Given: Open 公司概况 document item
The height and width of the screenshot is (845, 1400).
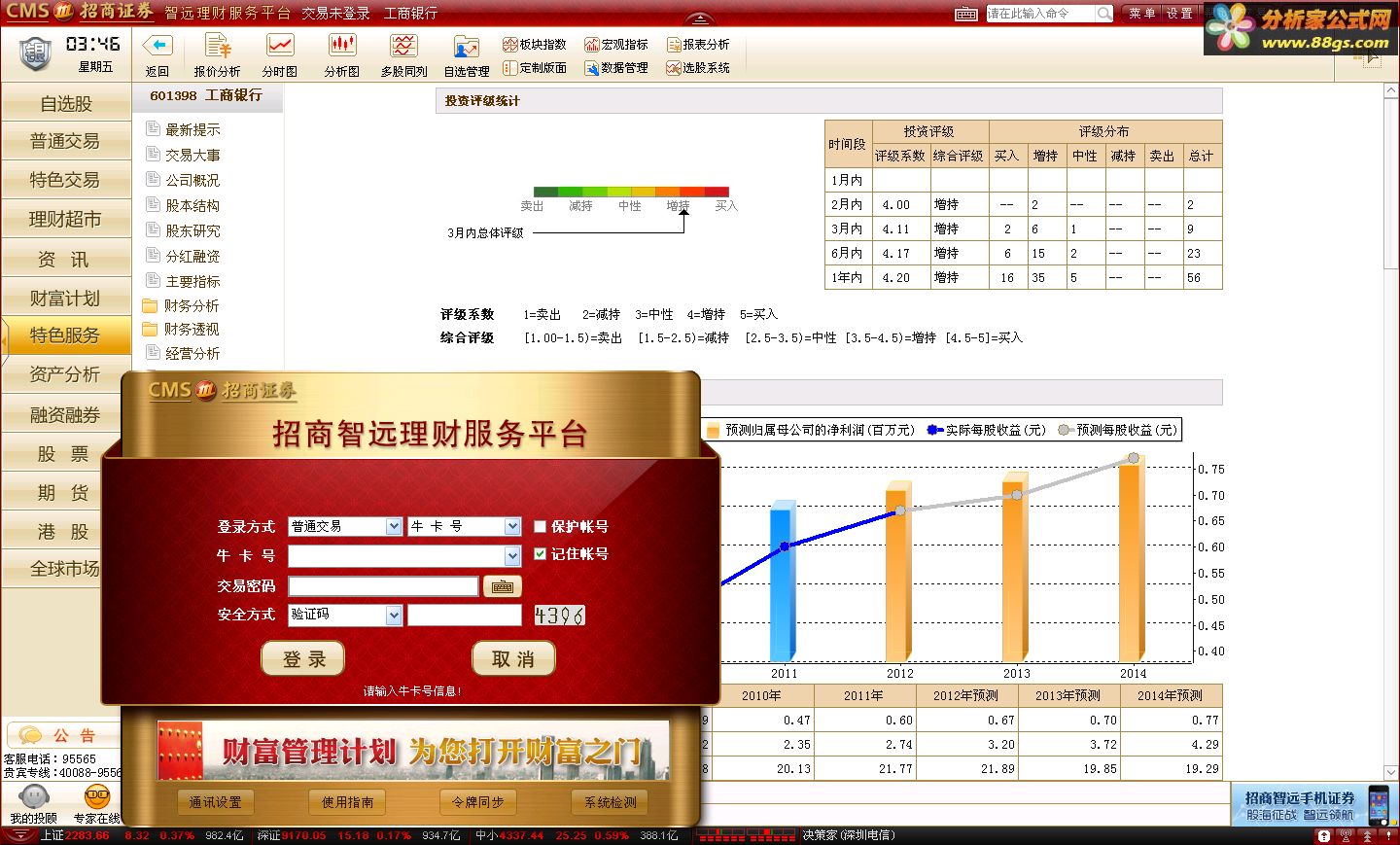Looking at the screenshot, I should 183,180.
